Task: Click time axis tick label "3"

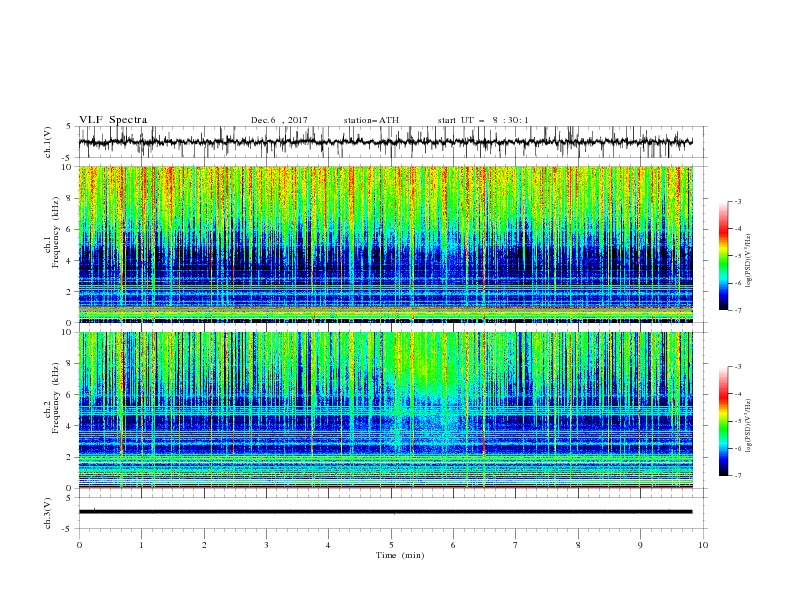Action: pos(266,545)
